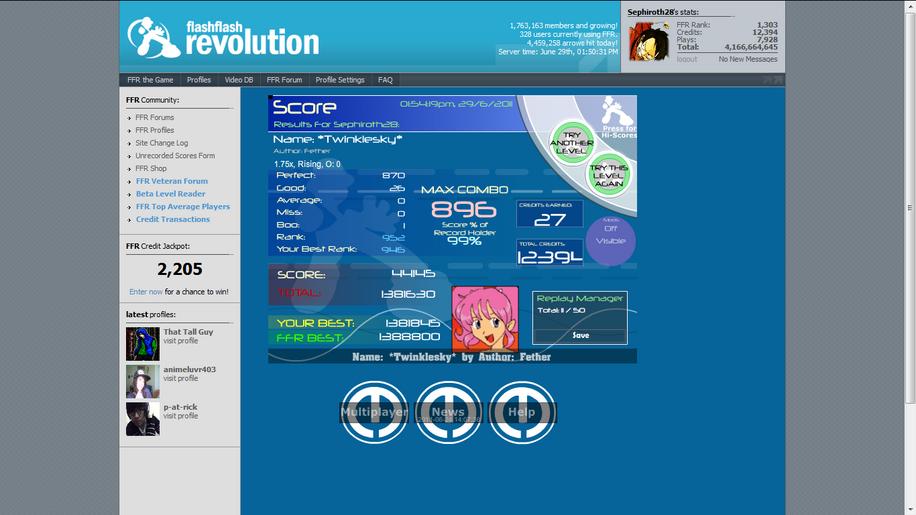The image size is (916, 515).
Task: Open the FFR Veteran Forum link
Action: coord(172,181)
